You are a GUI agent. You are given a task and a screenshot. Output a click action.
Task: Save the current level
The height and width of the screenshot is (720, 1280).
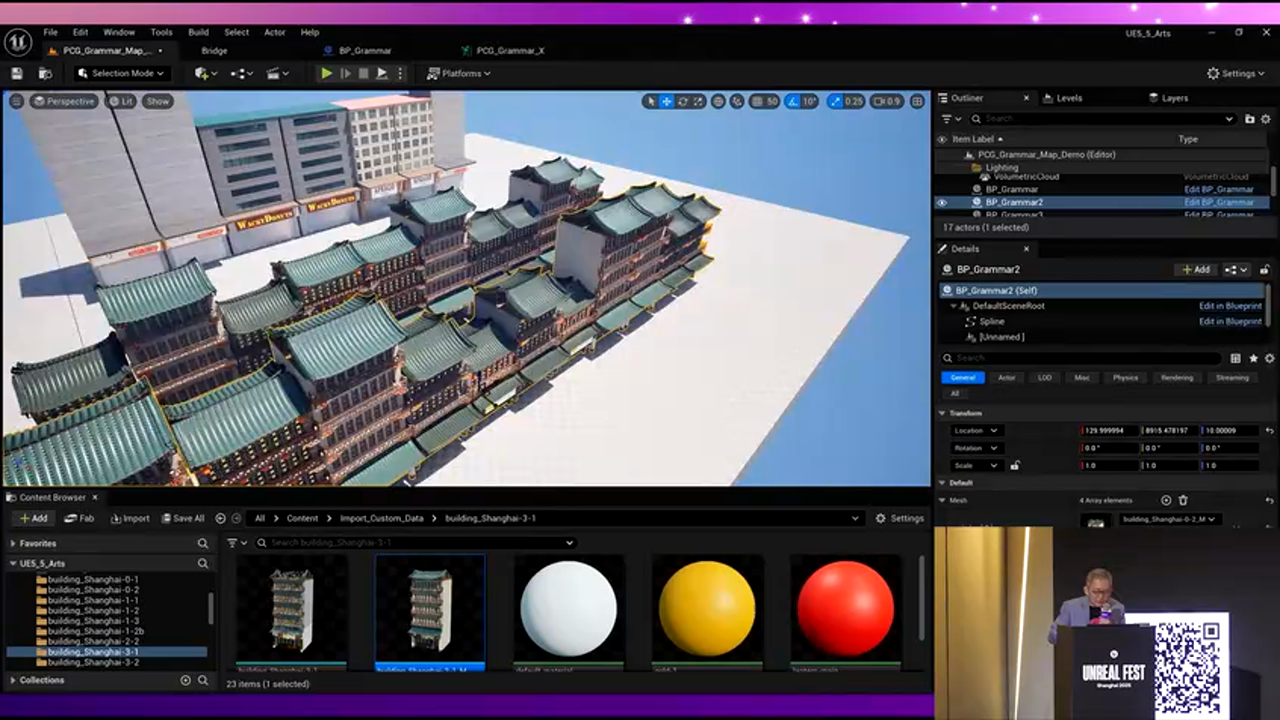point(17,74)
